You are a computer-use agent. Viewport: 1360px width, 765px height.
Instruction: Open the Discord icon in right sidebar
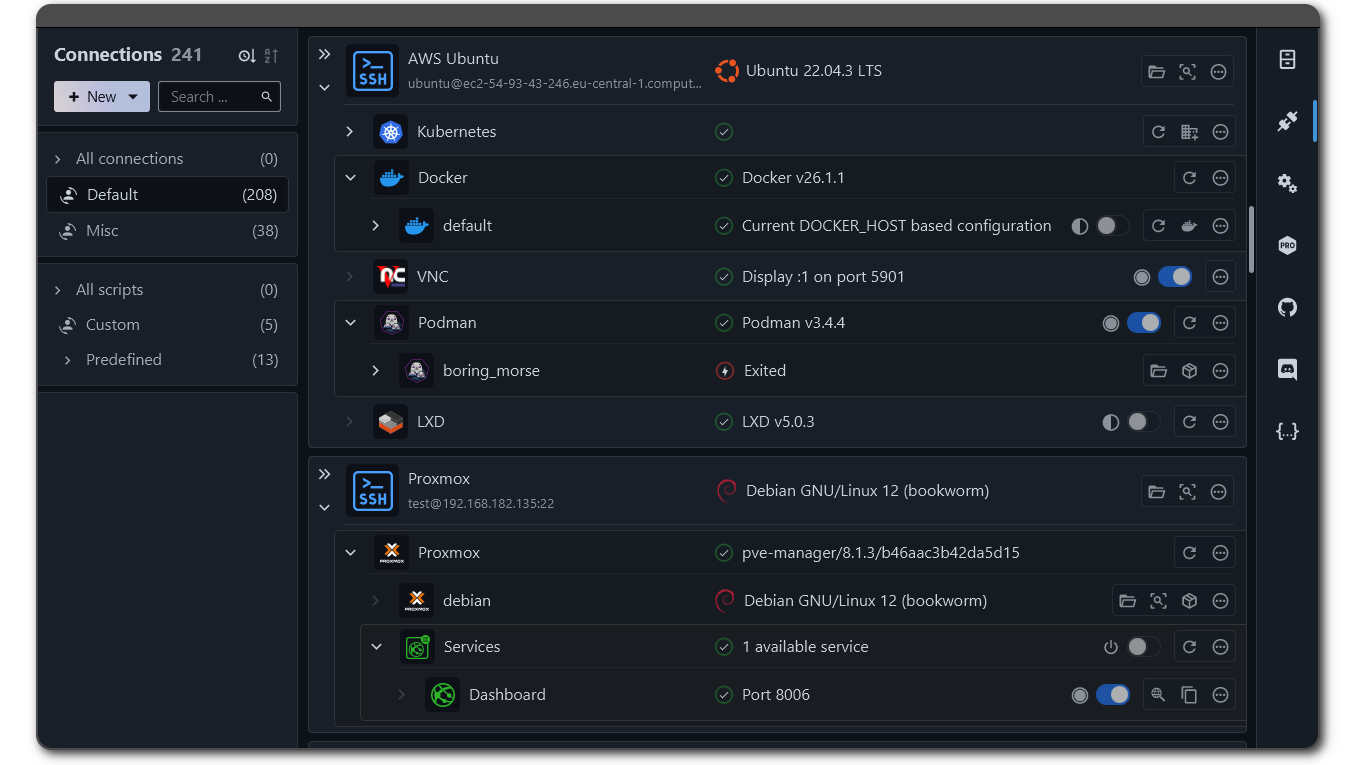tap(1287, 369)
